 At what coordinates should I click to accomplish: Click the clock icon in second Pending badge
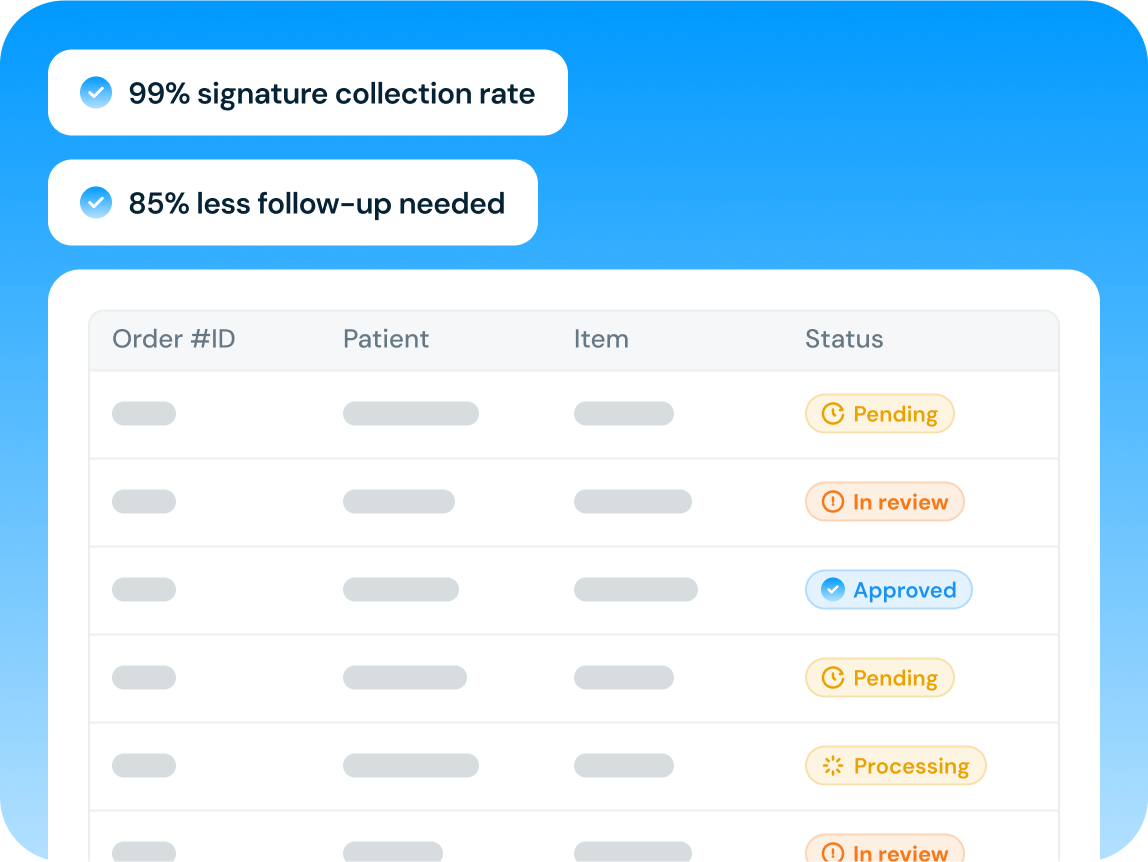click(x=832, y=678)
